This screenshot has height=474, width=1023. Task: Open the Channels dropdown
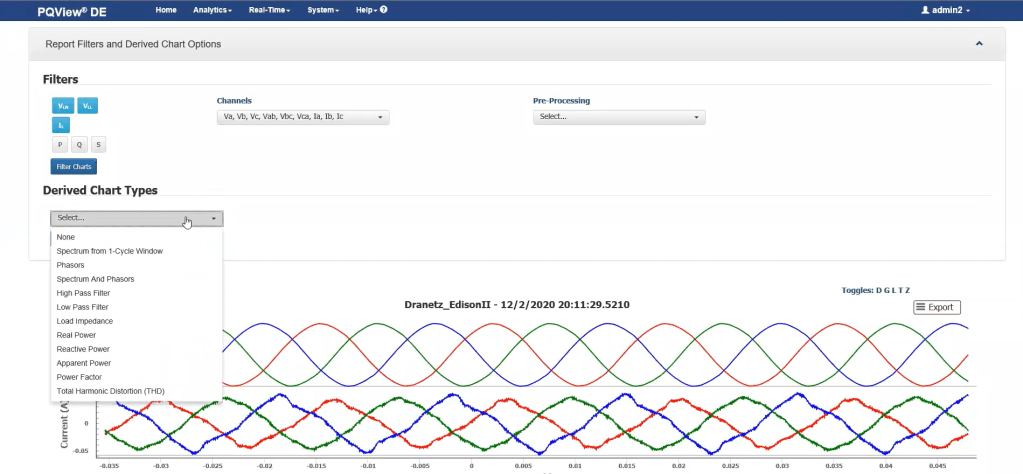click(x=302, y=117)
